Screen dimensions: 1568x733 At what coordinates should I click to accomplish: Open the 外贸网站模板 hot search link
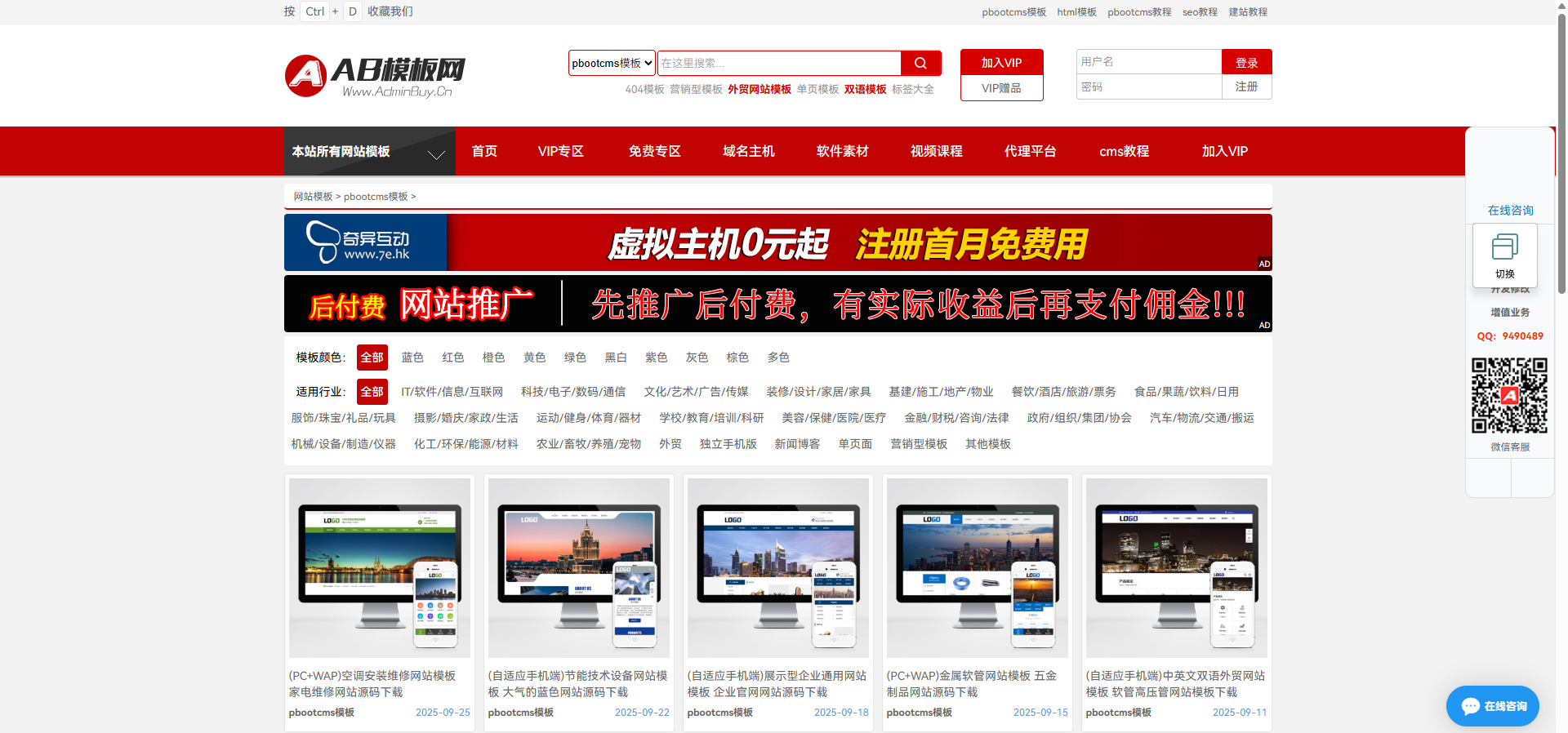(759, 89)
